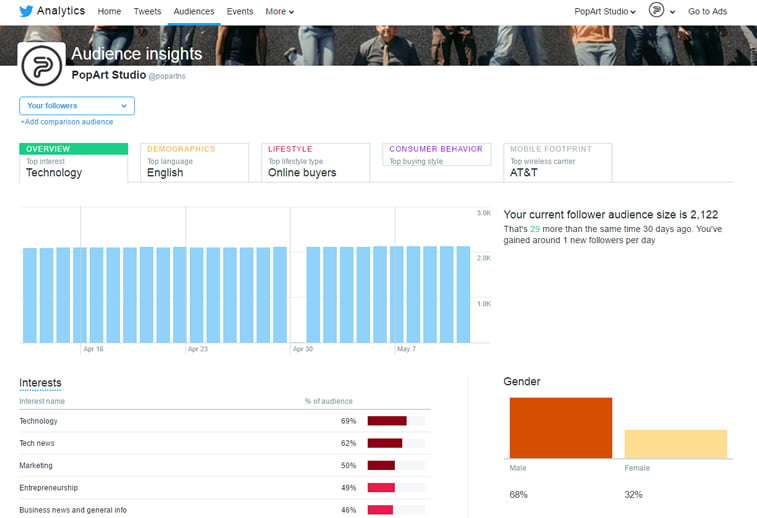Click the Tech news row name
The width and height of the screenshot is (757, 518).
tap(37, 443)
